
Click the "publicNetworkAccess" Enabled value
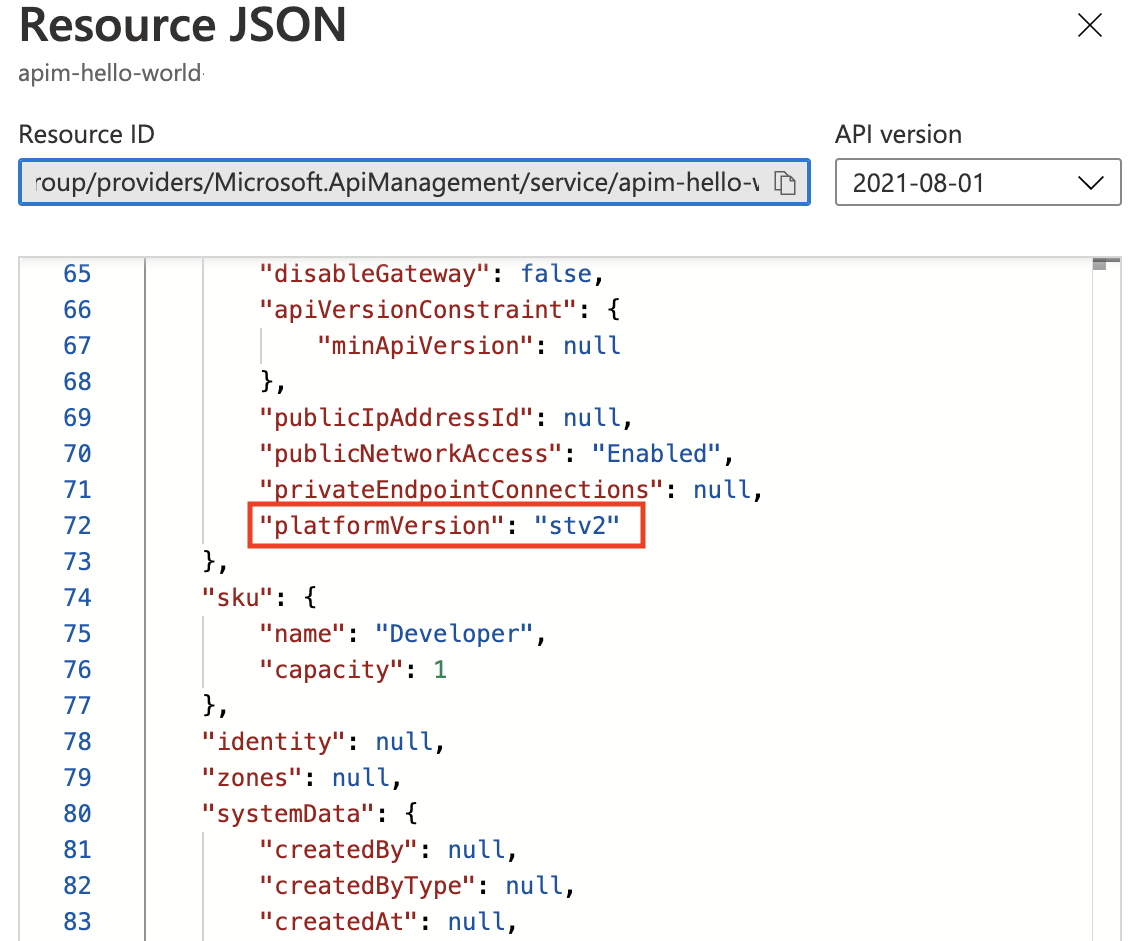[656, 453]
